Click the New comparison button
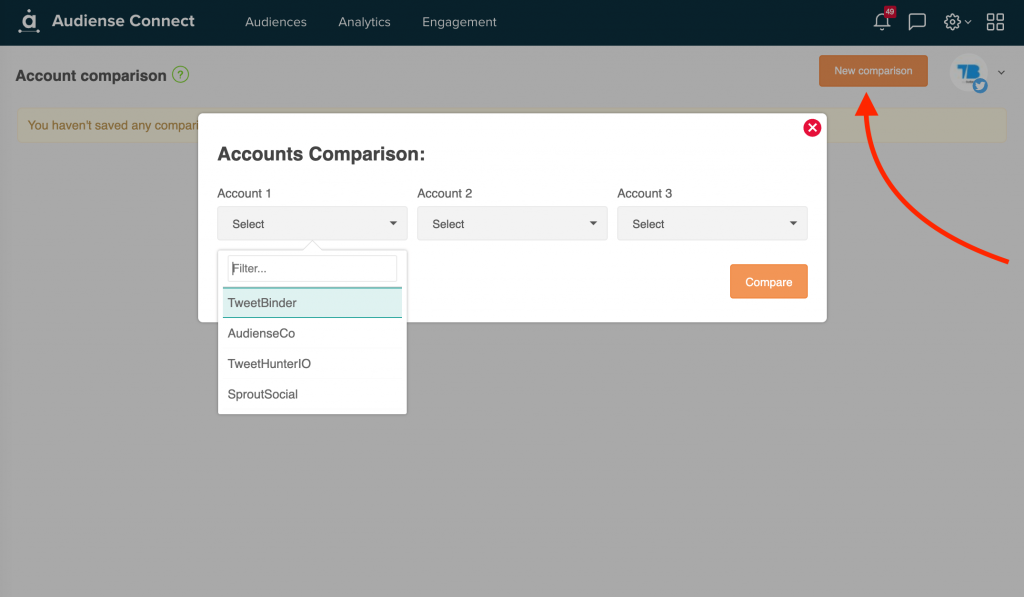1024x597 pixels. point(873,71)
